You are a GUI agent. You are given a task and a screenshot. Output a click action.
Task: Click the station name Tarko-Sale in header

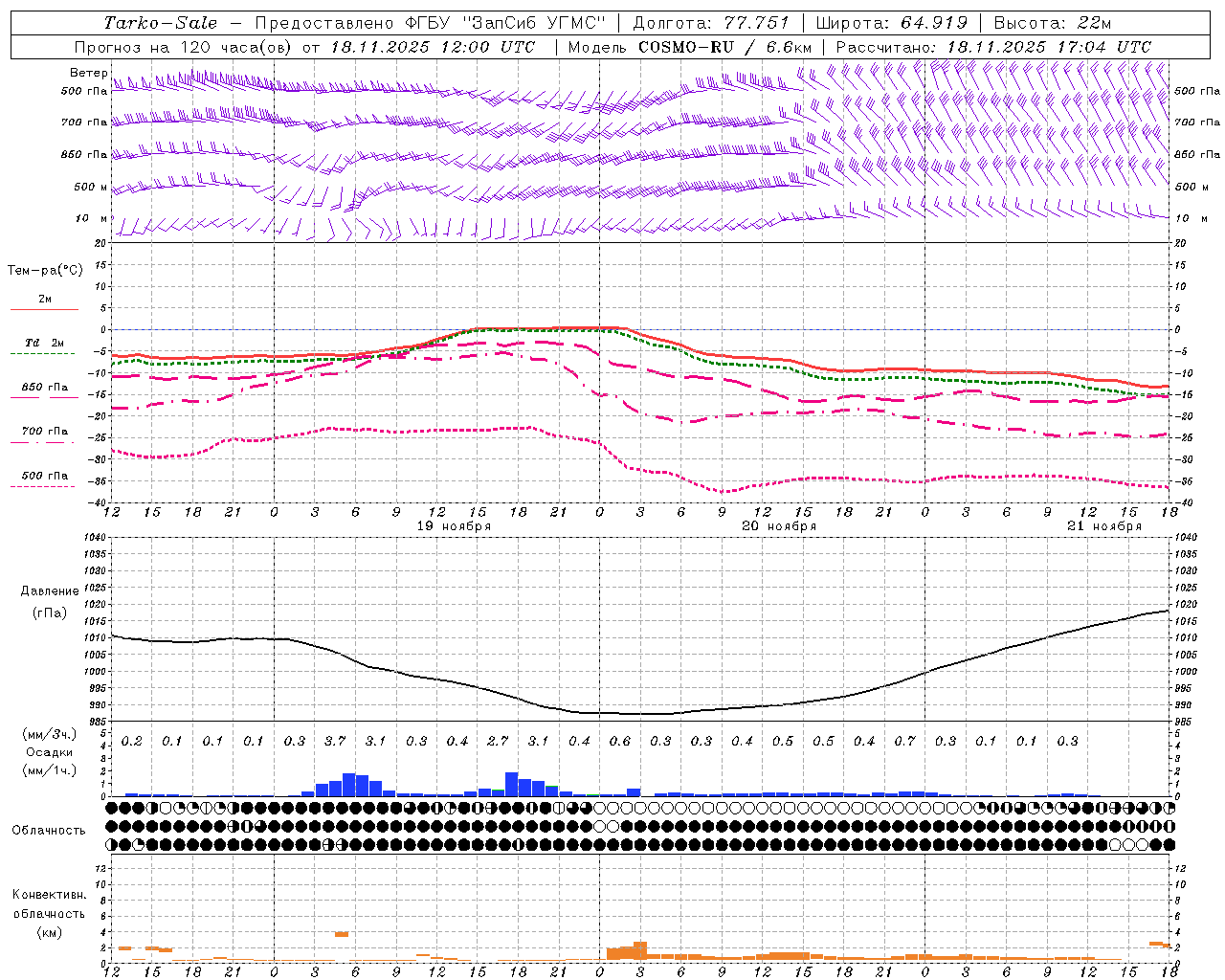click(x=161, y=23)
